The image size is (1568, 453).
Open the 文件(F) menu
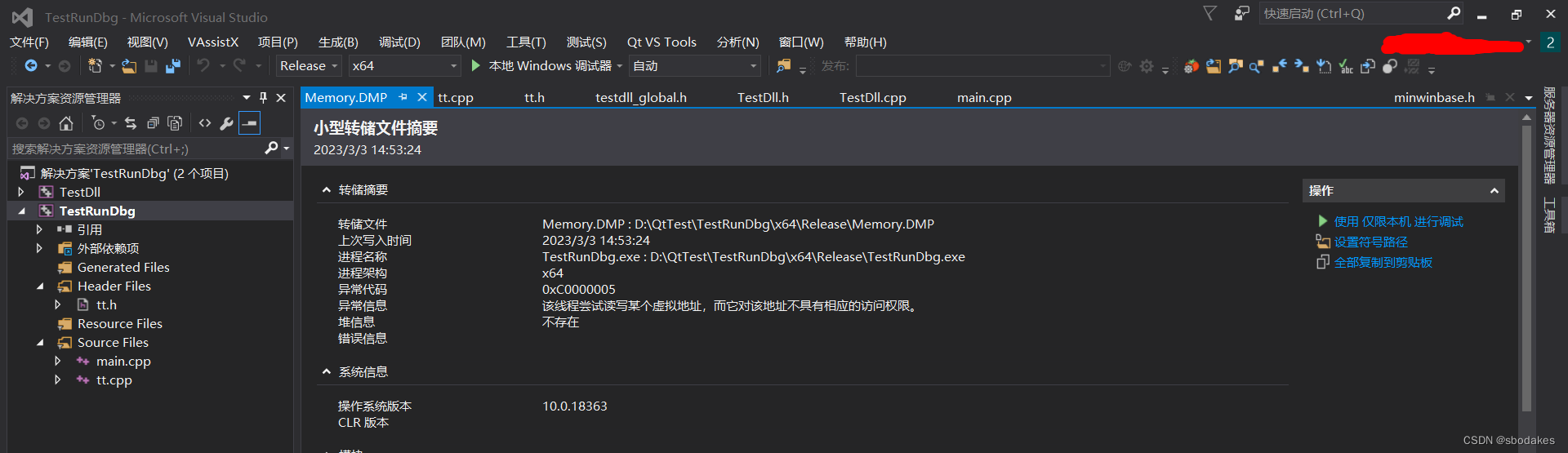pos(29,42)
